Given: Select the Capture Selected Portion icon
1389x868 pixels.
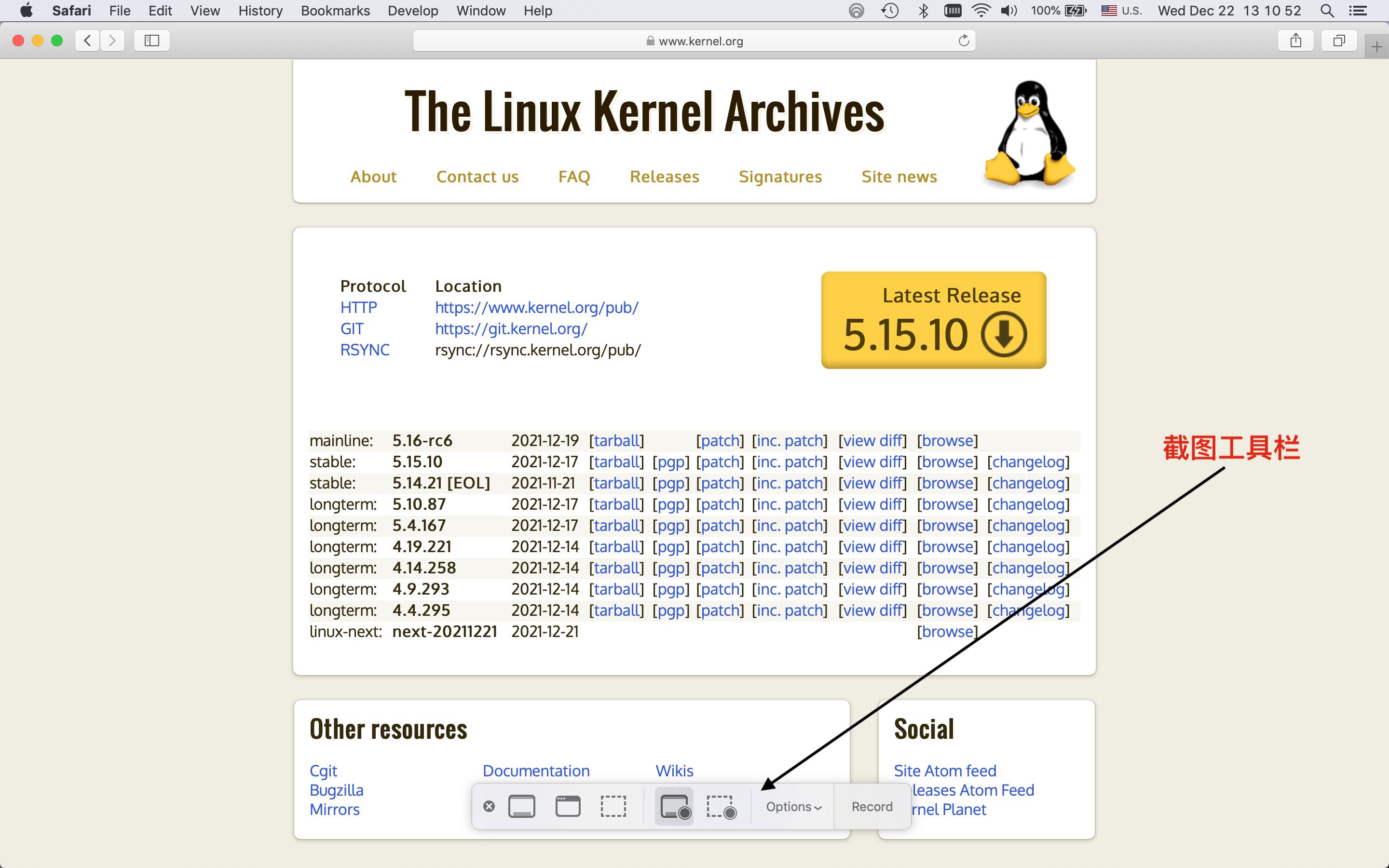Looking at the screenshot, I should 613,806.
